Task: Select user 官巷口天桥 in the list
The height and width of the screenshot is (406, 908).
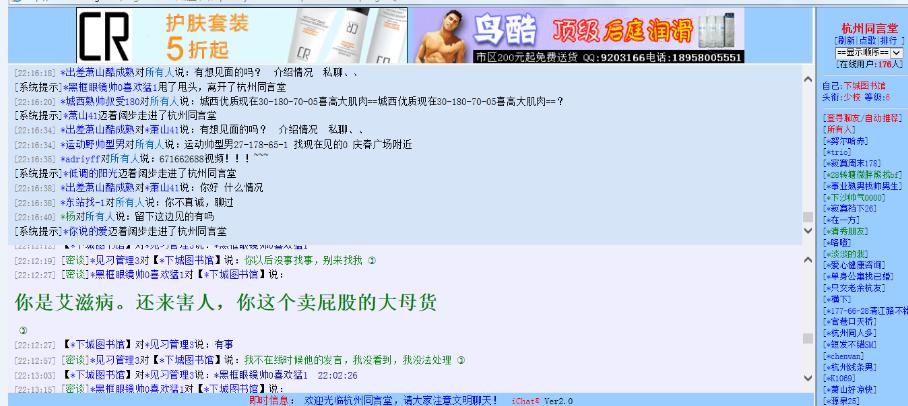Action: (850, 321)
